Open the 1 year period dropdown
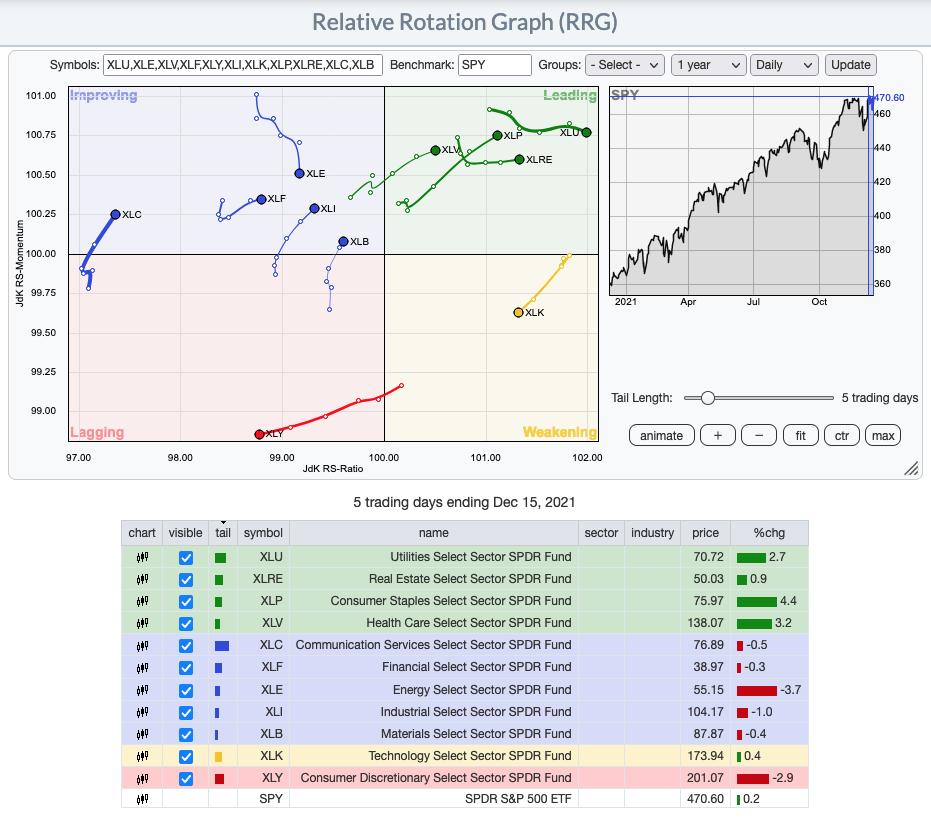Screen dimensions: 931x819 pyautogui.click(x=708, y=65)
